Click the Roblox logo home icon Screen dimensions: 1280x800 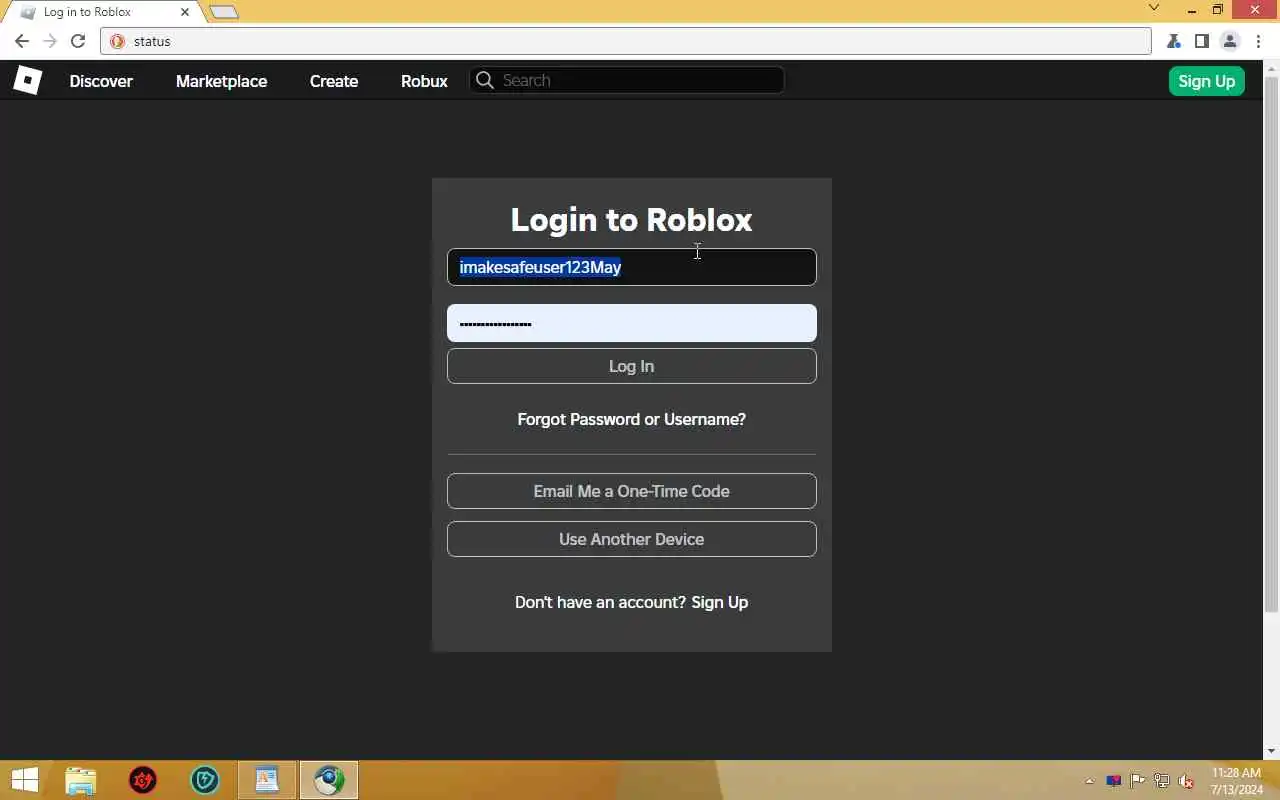coord(27,80)
